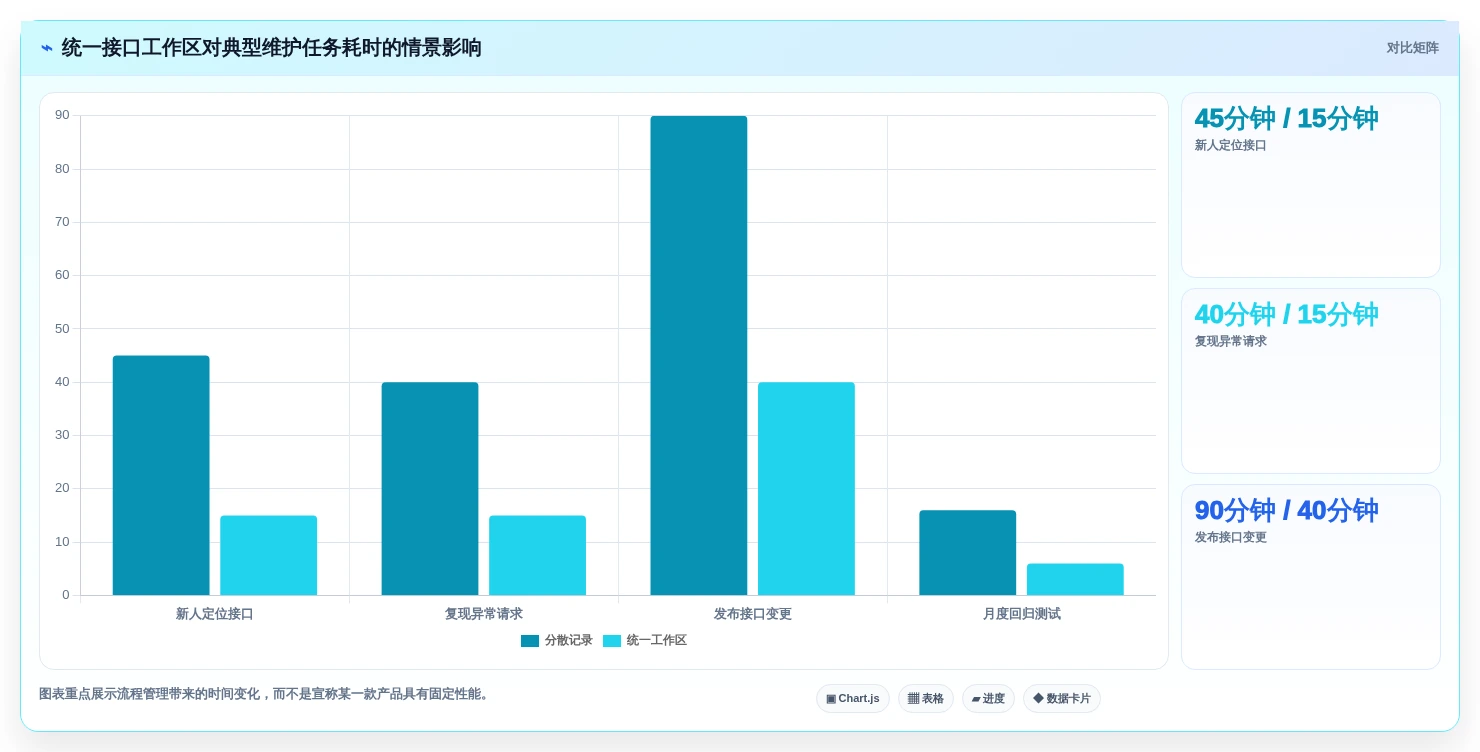Select the 数据卡片 tag chip

tap(1062, 698)
